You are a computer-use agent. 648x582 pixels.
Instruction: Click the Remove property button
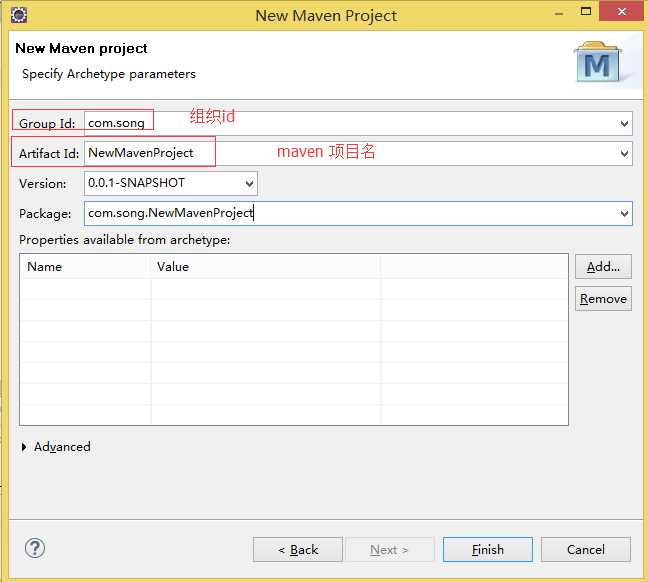[603, 298]
